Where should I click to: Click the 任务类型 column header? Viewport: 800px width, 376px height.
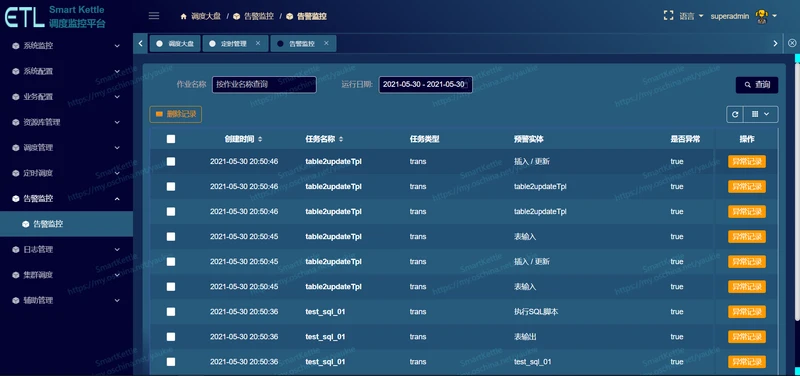(424, 139)
